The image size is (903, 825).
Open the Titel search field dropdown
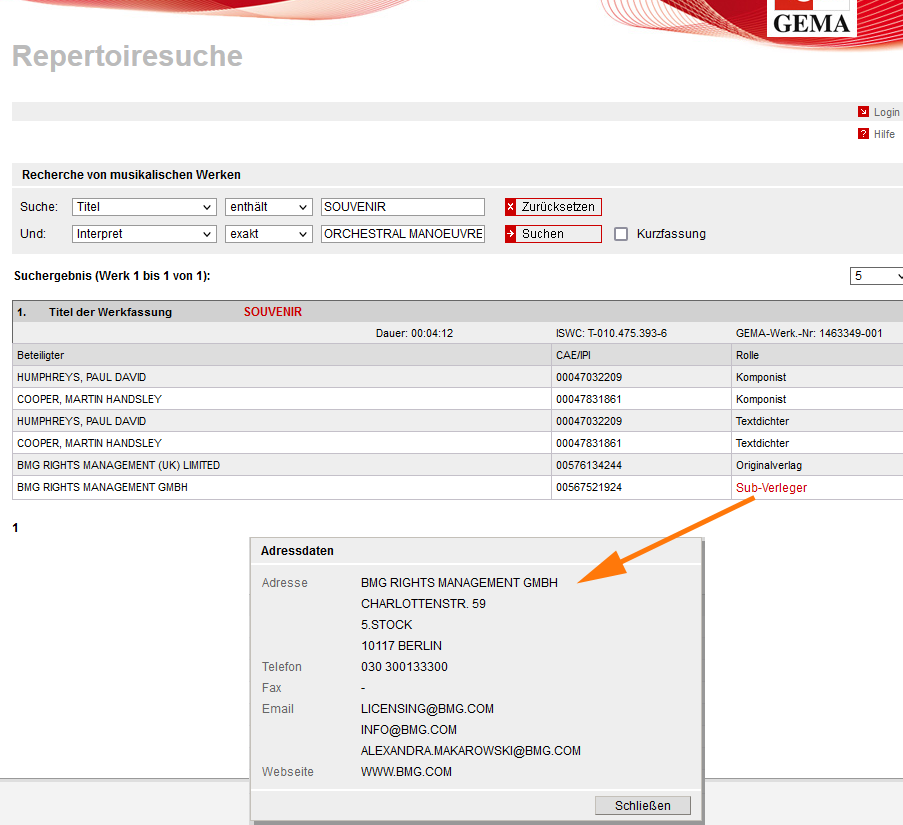(144, 207)
